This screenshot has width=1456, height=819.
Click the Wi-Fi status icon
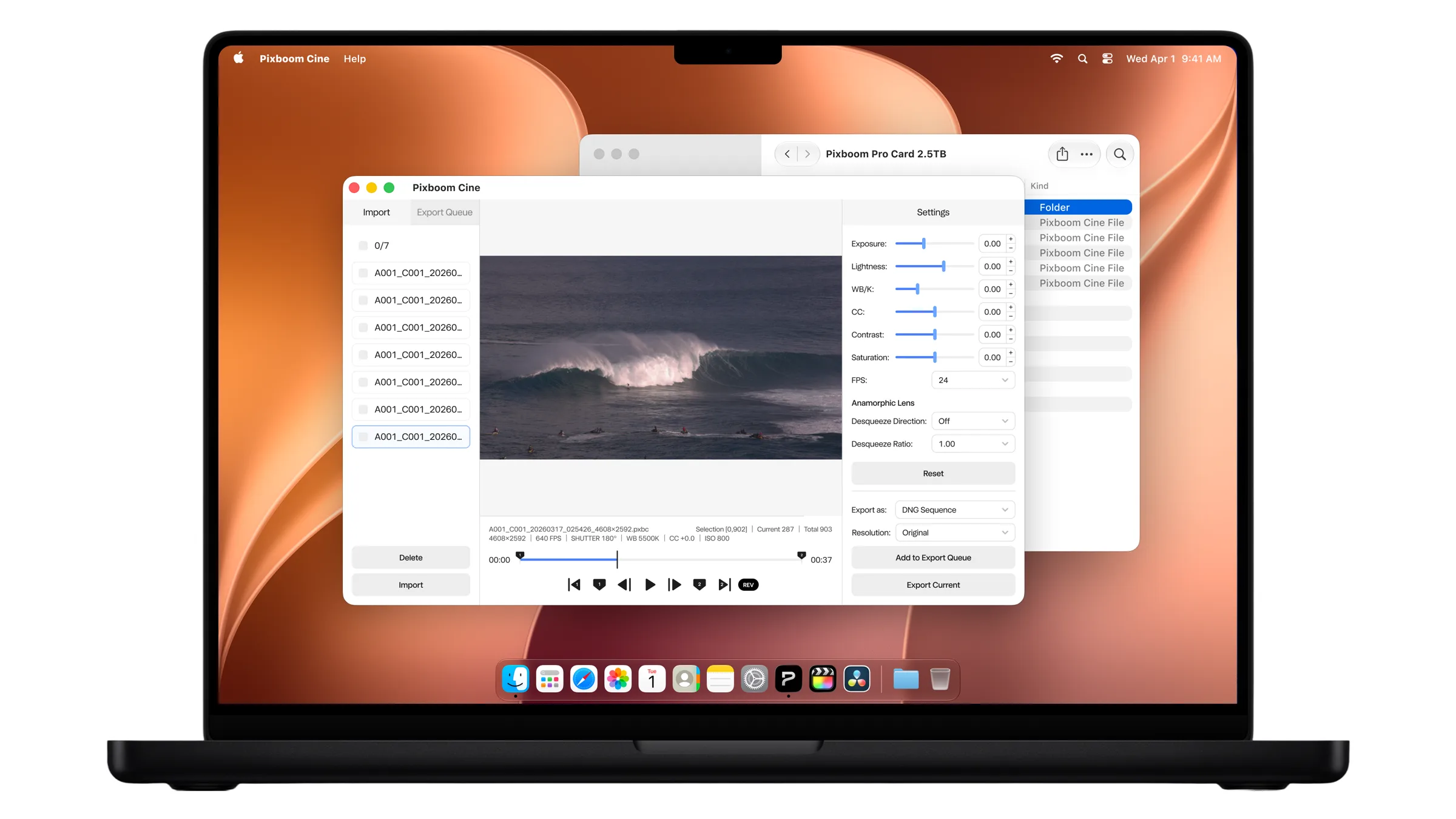(1056, 59)
